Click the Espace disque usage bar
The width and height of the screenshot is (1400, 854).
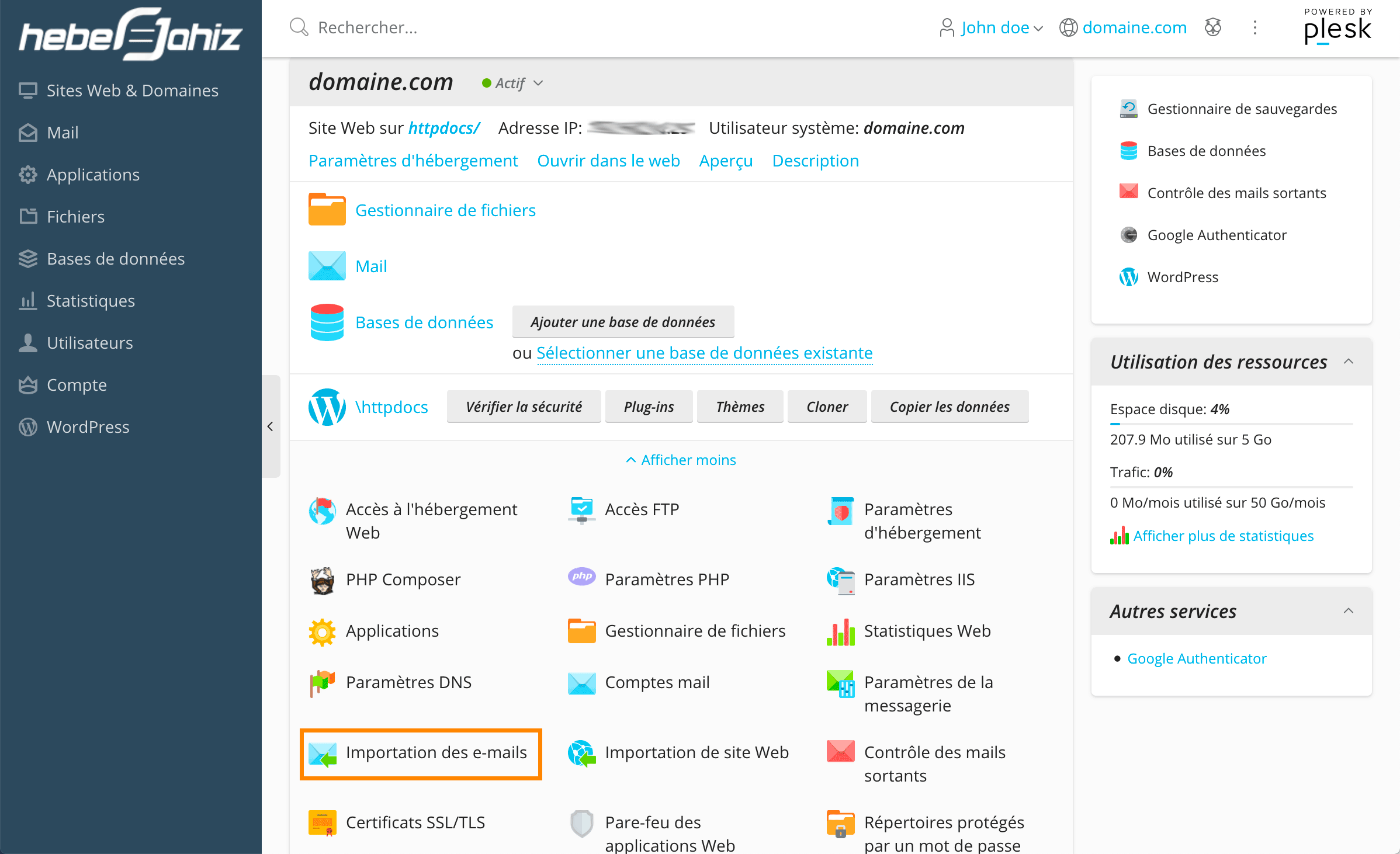click(1231, 423)
